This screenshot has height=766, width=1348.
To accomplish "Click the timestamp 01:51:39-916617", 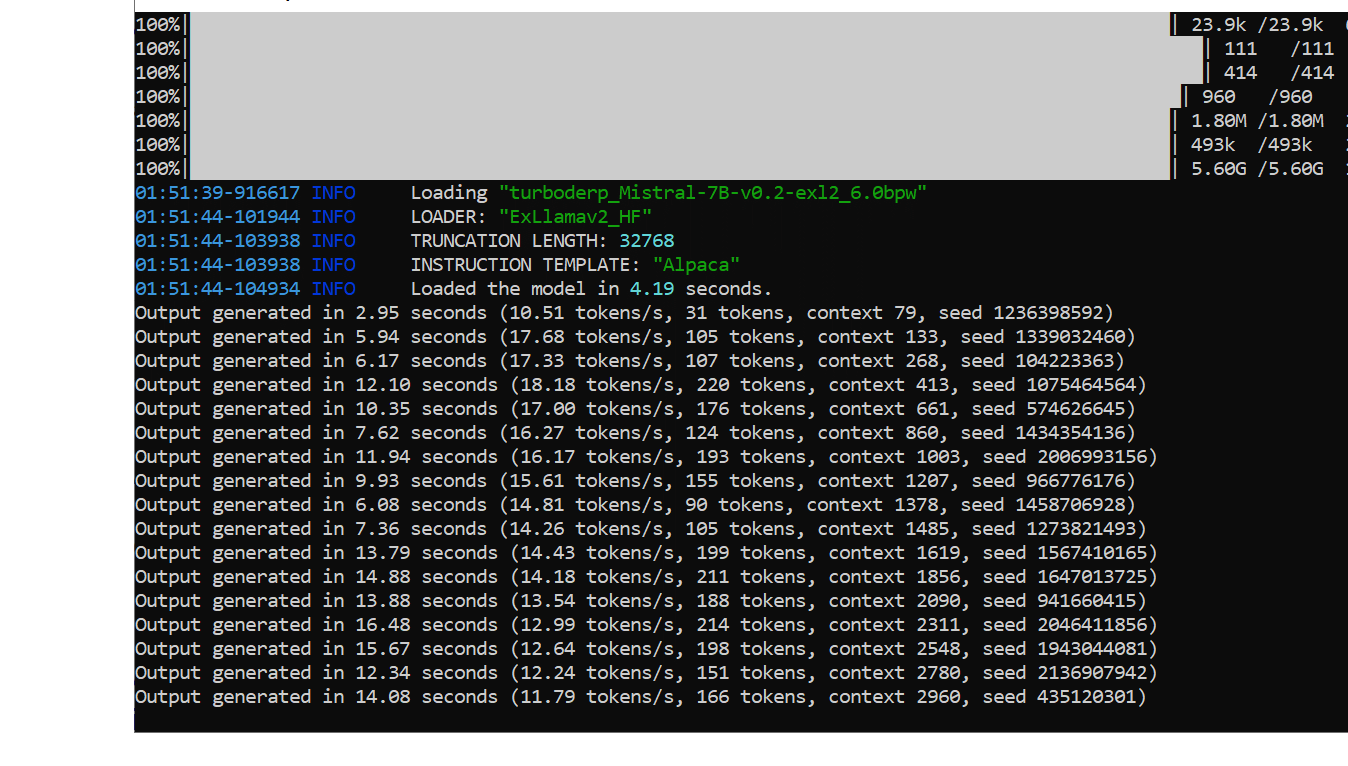I will [217, 193].
